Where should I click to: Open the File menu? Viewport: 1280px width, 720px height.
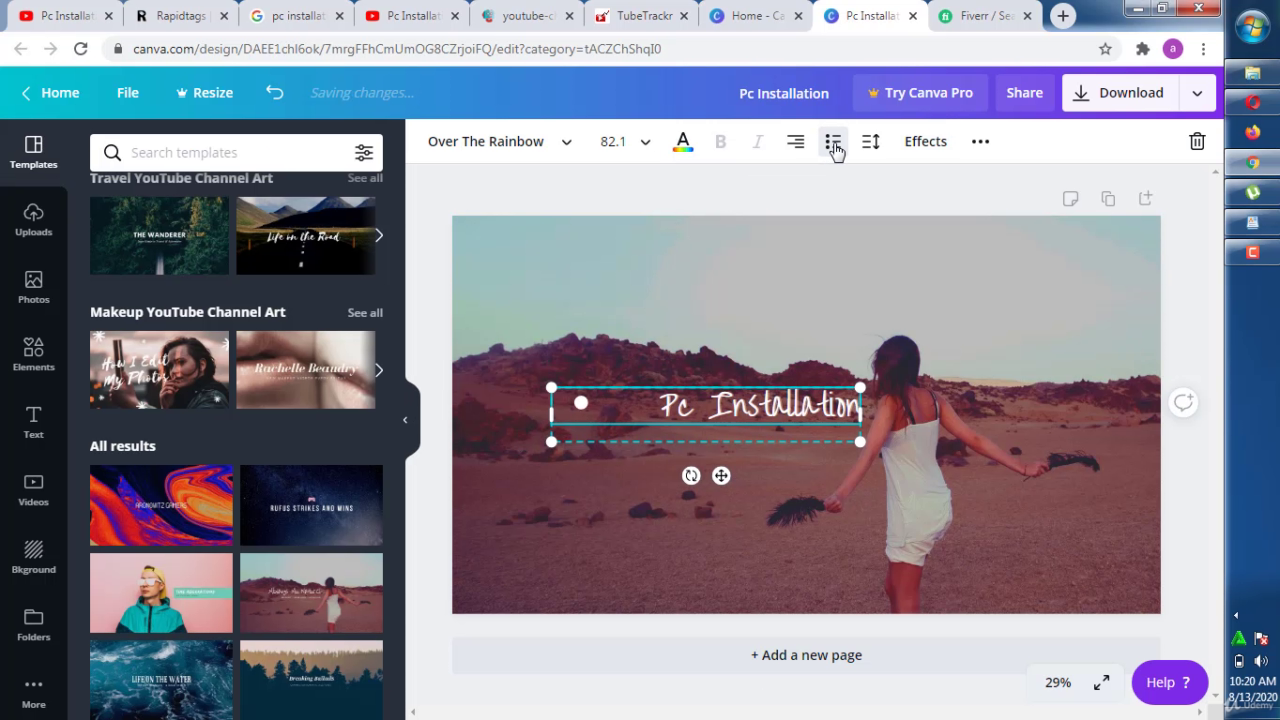pyautogui.click(x=128, y=93)
